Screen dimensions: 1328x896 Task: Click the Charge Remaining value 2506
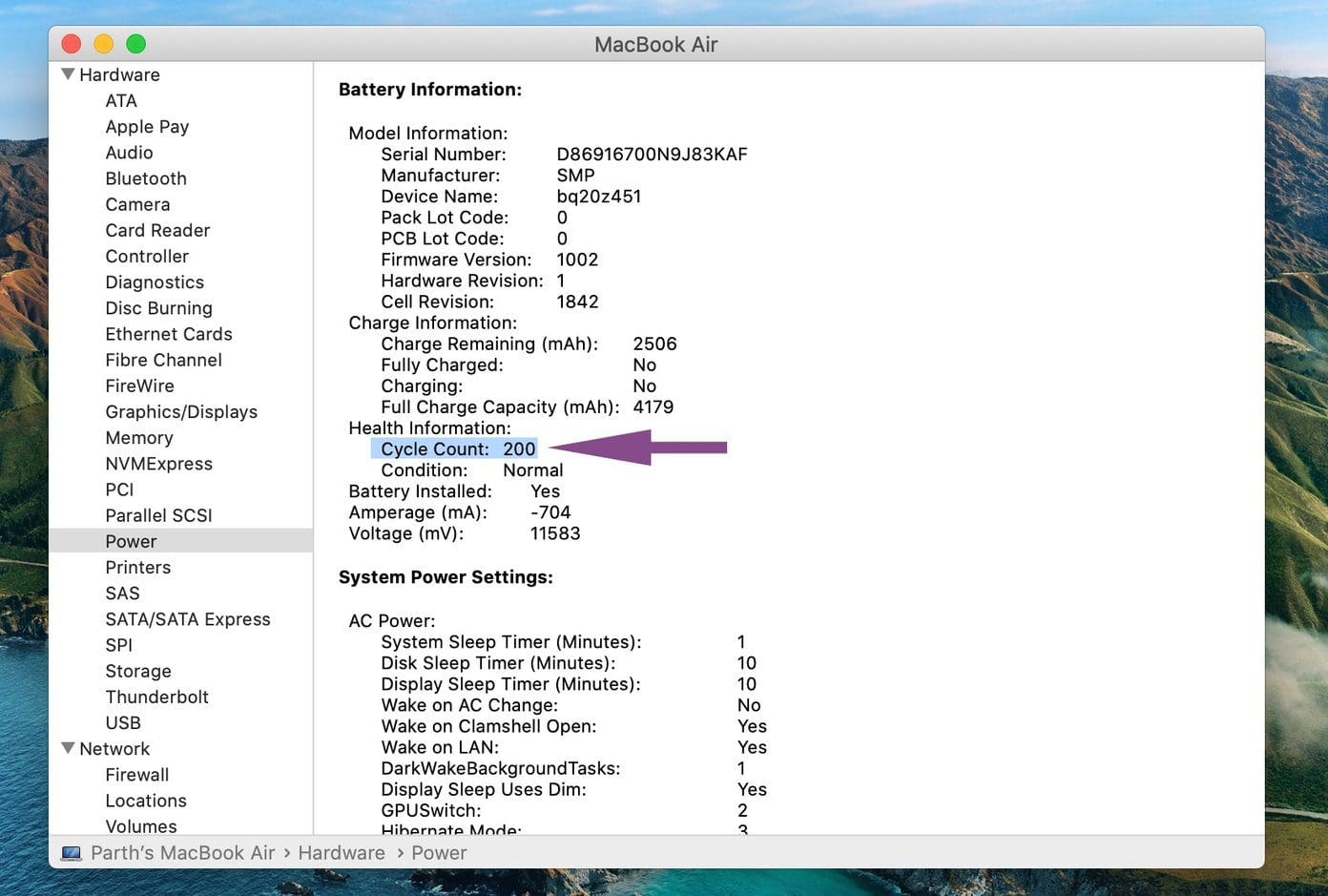[x=654, y=344]
